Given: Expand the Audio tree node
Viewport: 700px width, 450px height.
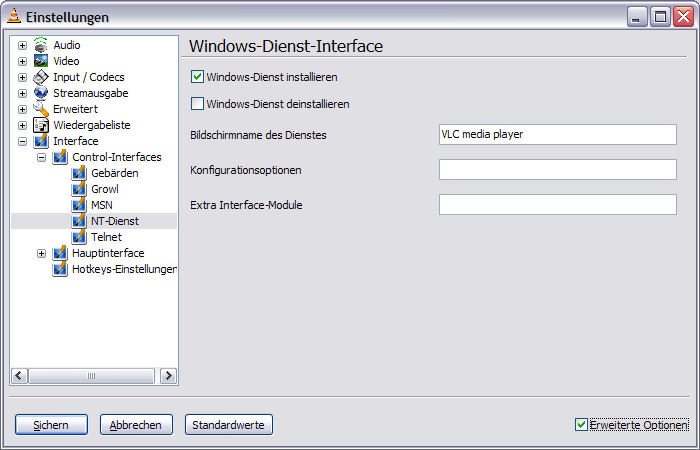Looking at the screenshot, I should coord(22,45).
